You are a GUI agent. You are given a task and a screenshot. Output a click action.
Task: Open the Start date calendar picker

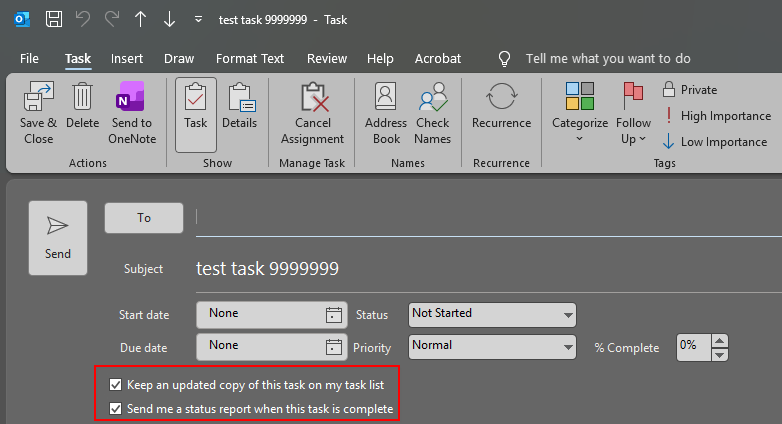click(x=334, y=315)
